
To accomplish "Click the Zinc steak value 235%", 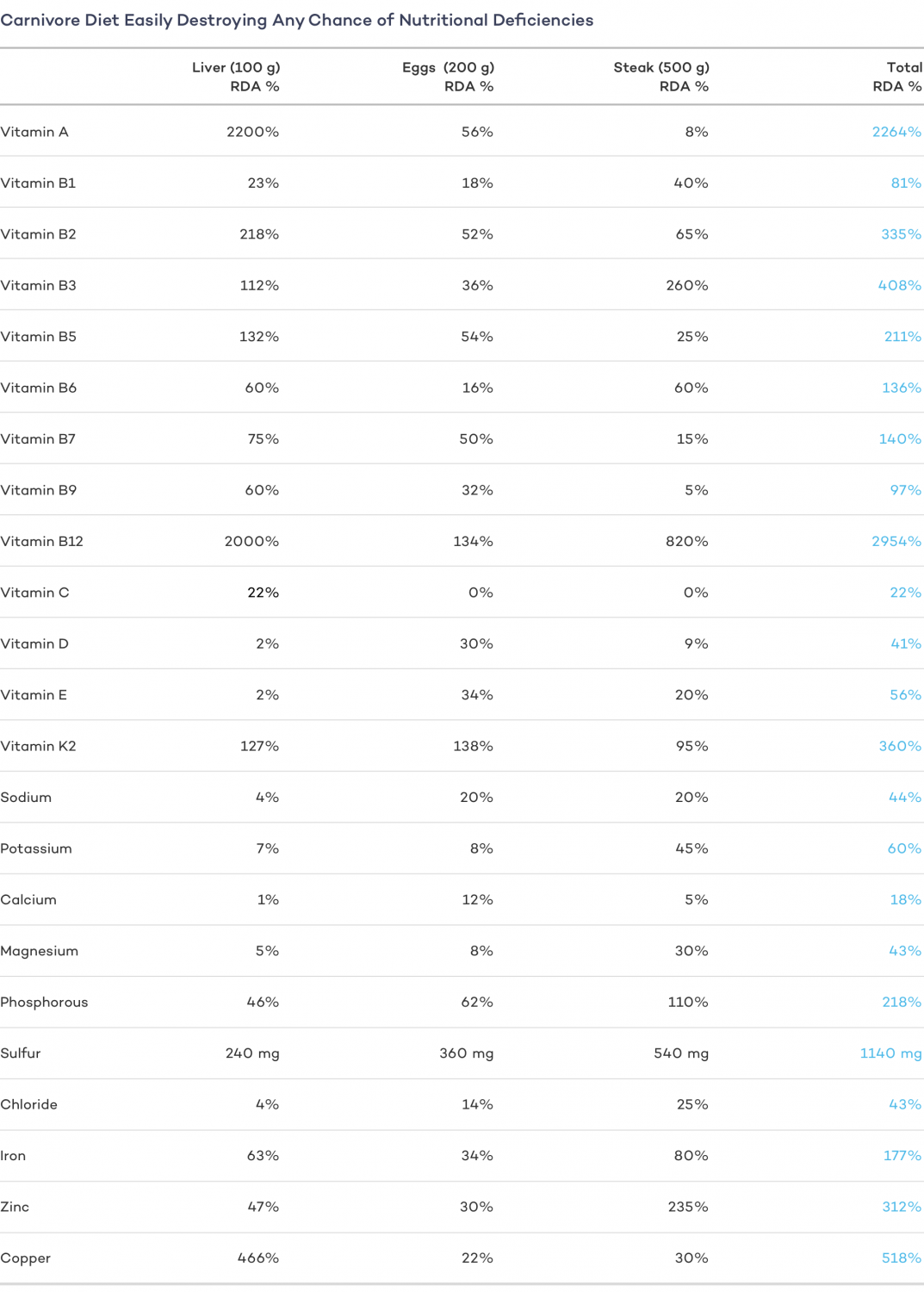I will tap(688, 1207).
